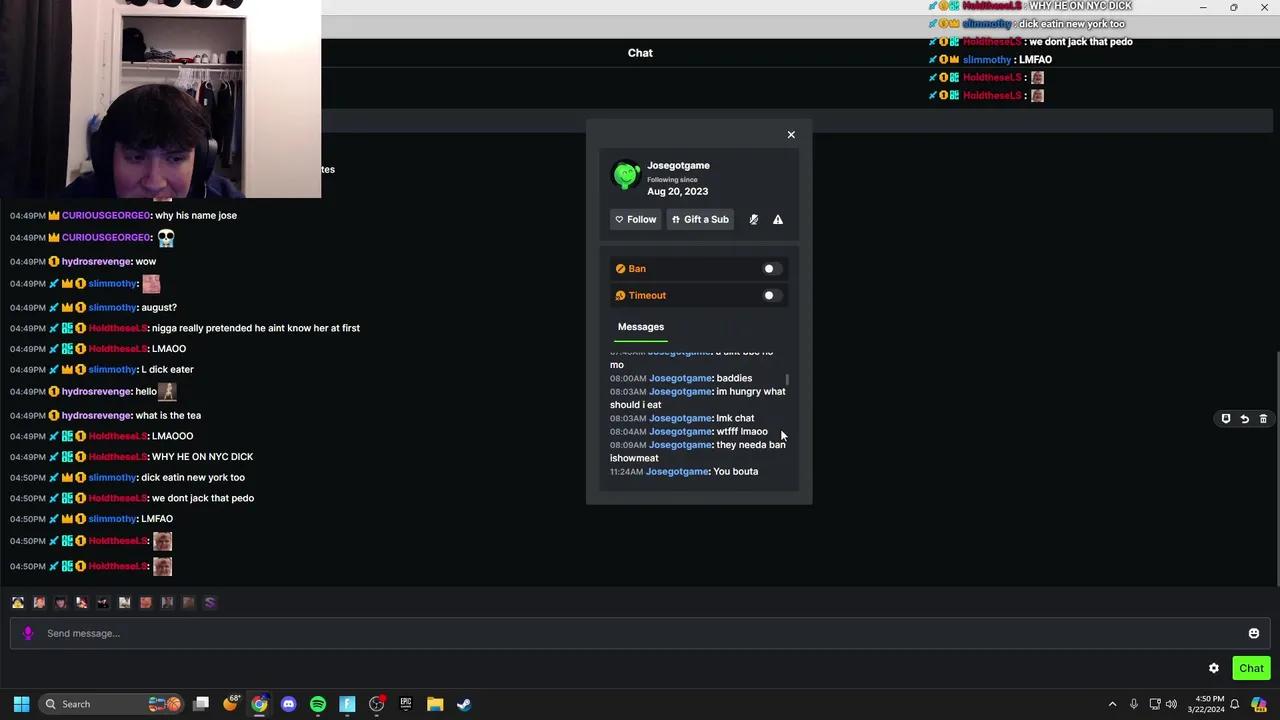This screenshot has width=1280, height=720.
Task: Click the 'they needa ban ishowmeat' message
Action: 698,451
